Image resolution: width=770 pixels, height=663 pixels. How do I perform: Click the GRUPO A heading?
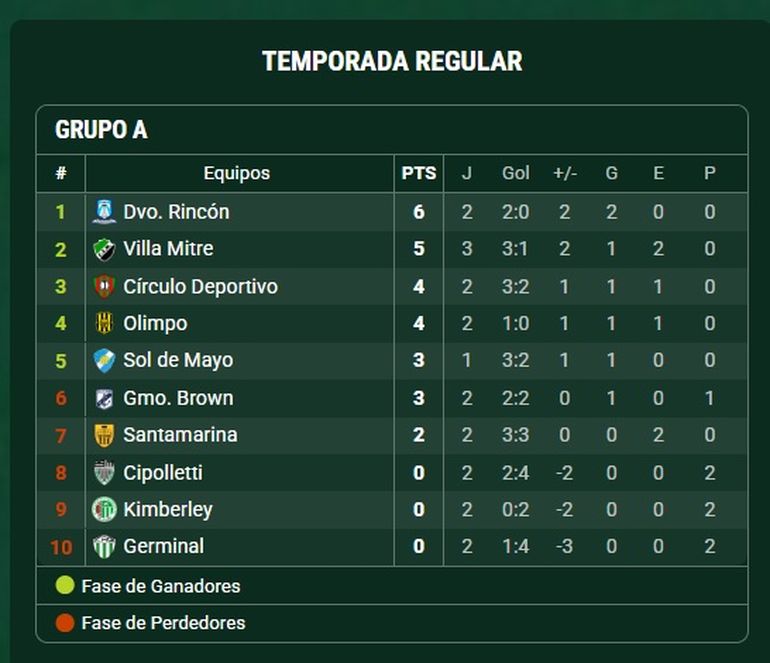[101, 130]
